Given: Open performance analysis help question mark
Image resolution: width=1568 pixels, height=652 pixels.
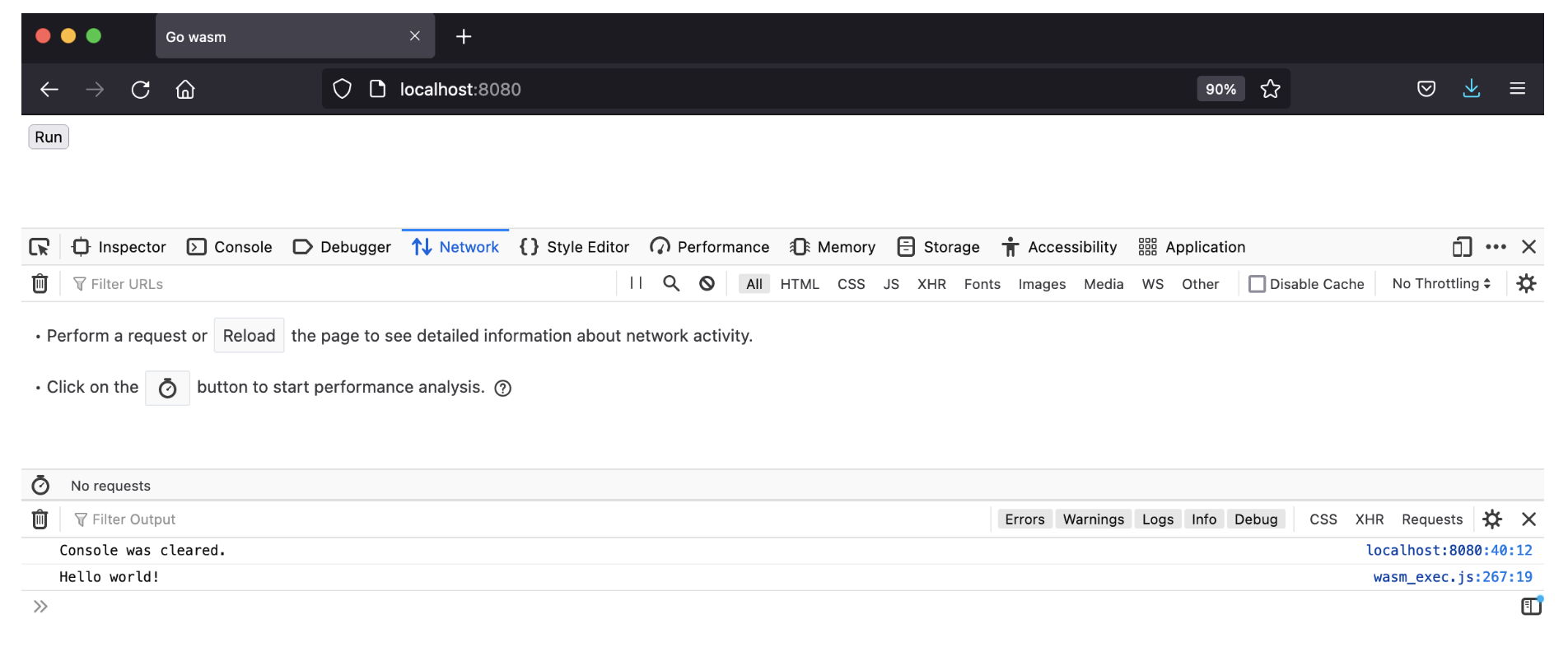Looking at the screenshot, I should 503,389.
